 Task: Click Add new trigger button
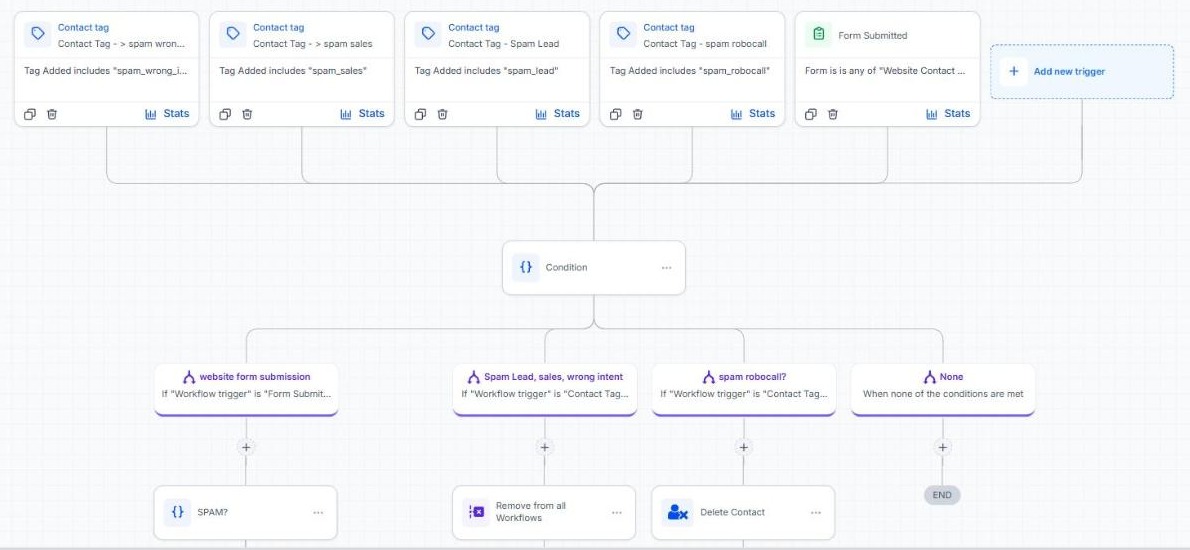(x=1082, y=71)
